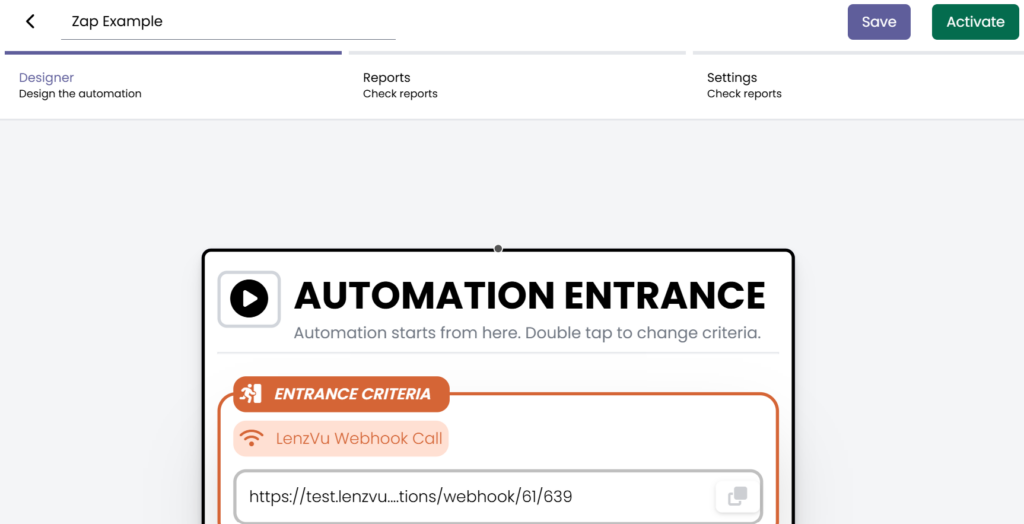The height and width of the screenshot is (524, 1024).
Task: Click the "Automation starts from here" description text
Action: (x=529, y=333)
